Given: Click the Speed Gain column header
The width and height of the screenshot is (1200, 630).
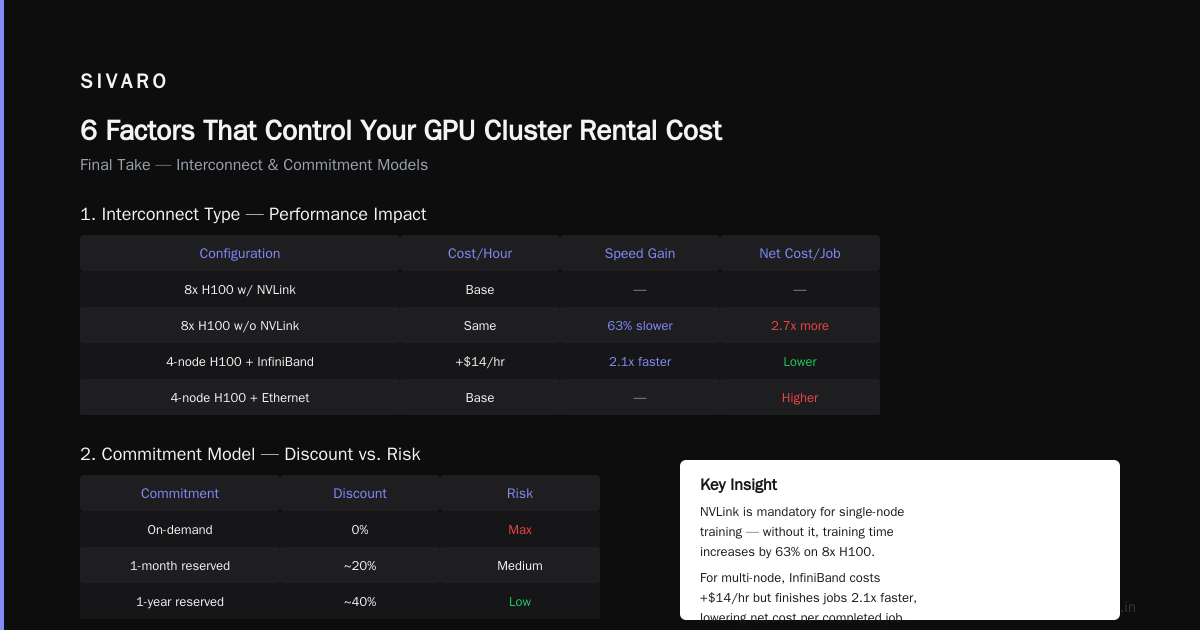Looking at the screenshot, I should click(640, 253).
